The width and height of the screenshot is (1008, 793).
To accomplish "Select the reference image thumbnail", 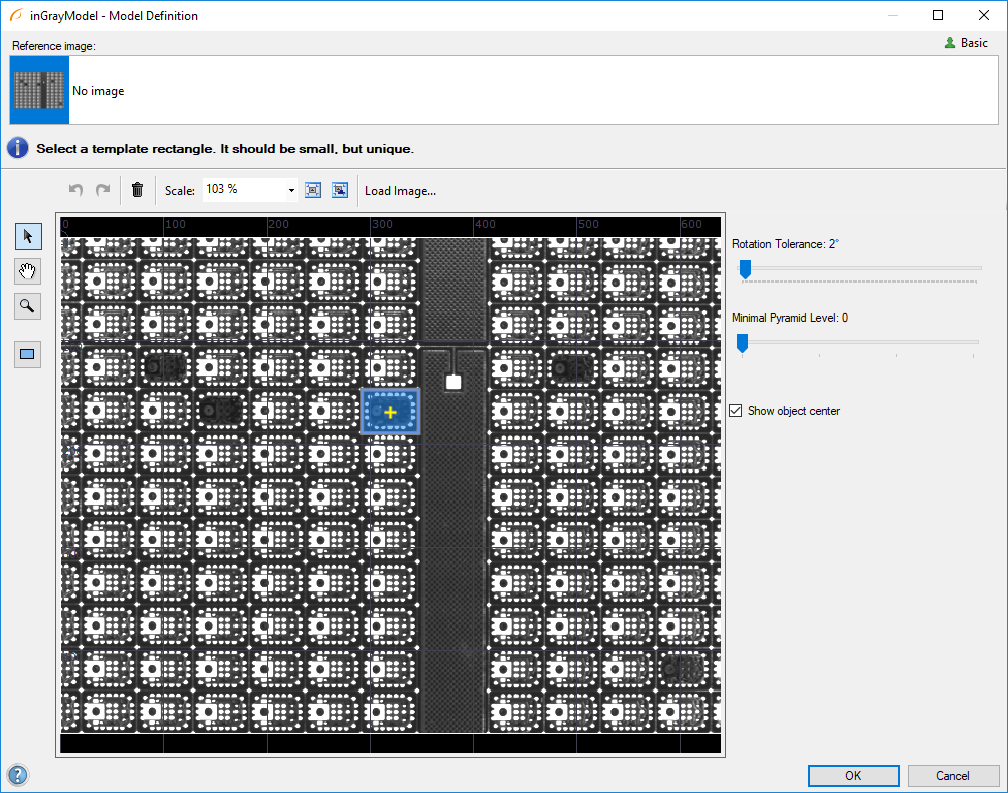I will pos(40,90).
